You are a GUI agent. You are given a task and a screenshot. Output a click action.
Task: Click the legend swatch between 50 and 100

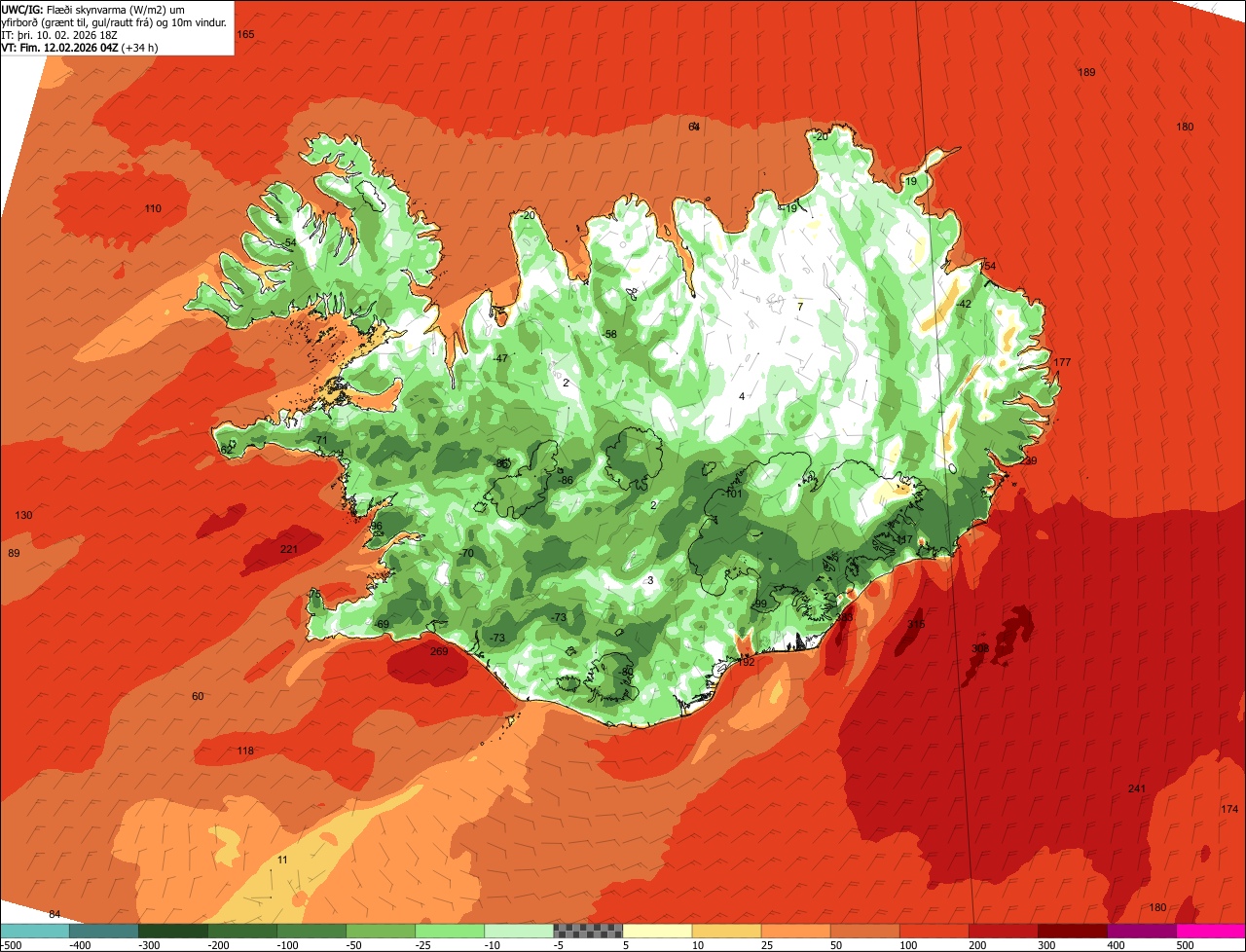tap(864, 931)
